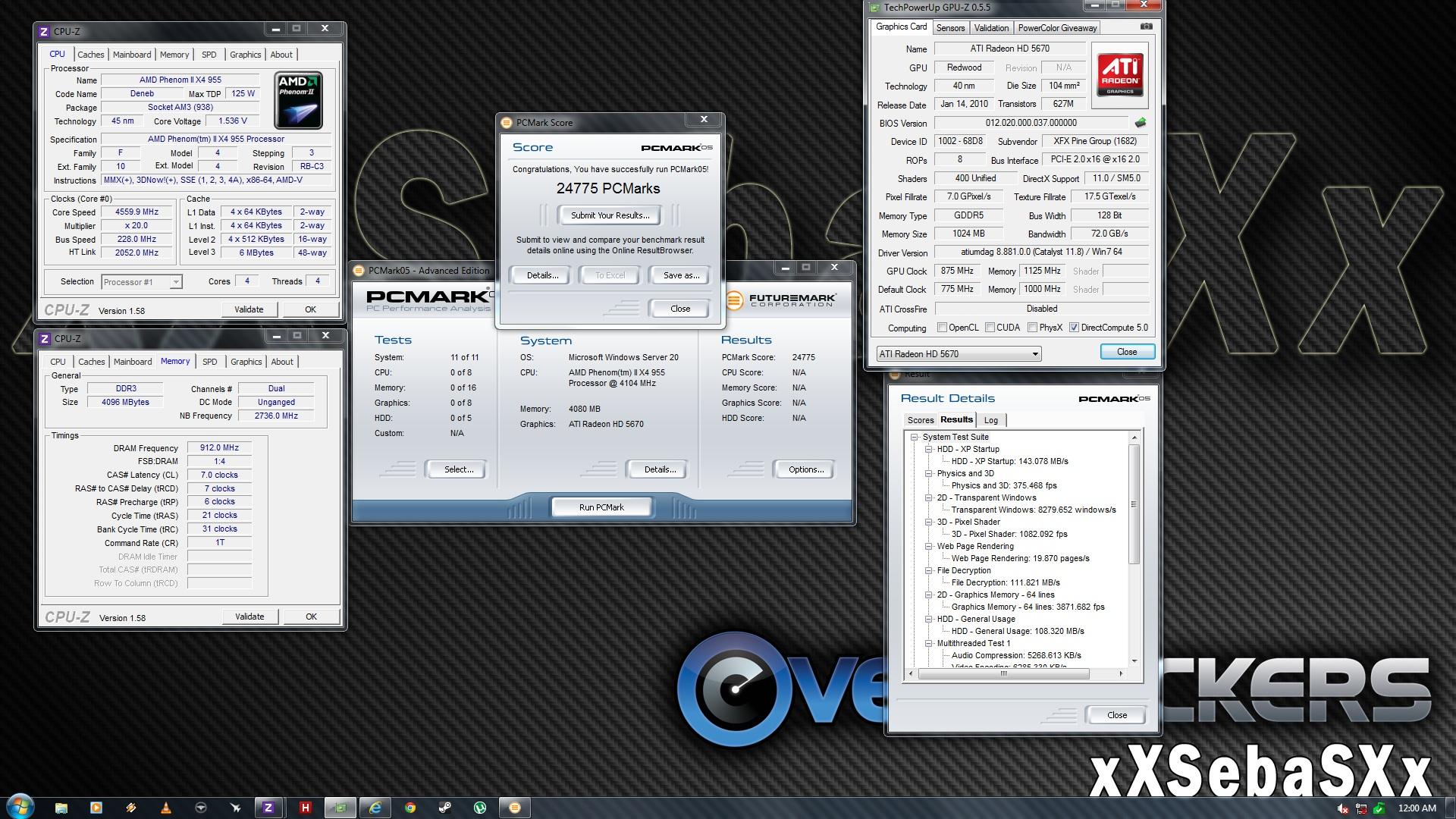Collapse the Physics and 3D node

click(x=928, y=473)
